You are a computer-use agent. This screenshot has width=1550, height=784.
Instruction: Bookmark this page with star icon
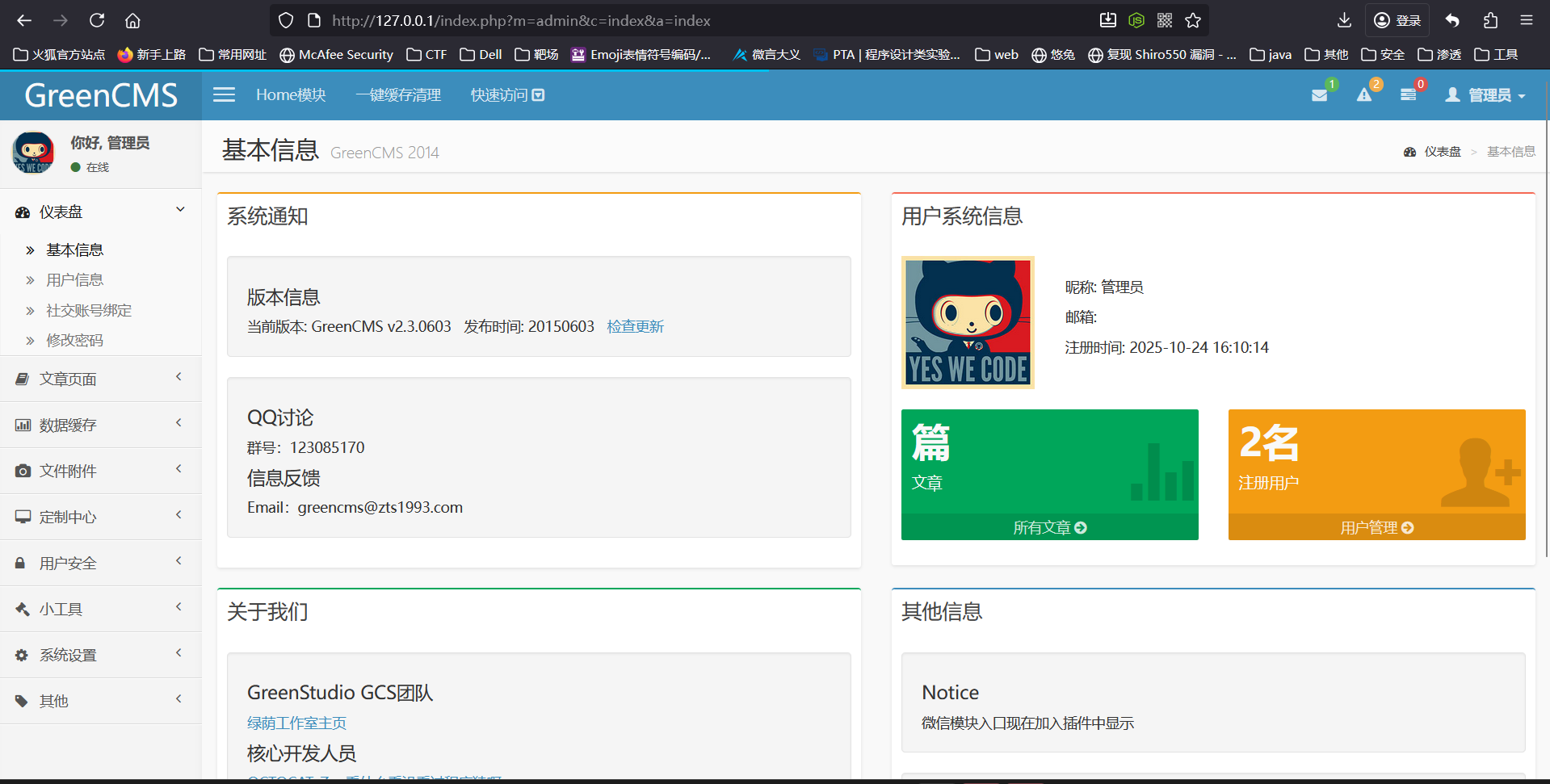pos(1193,20)
